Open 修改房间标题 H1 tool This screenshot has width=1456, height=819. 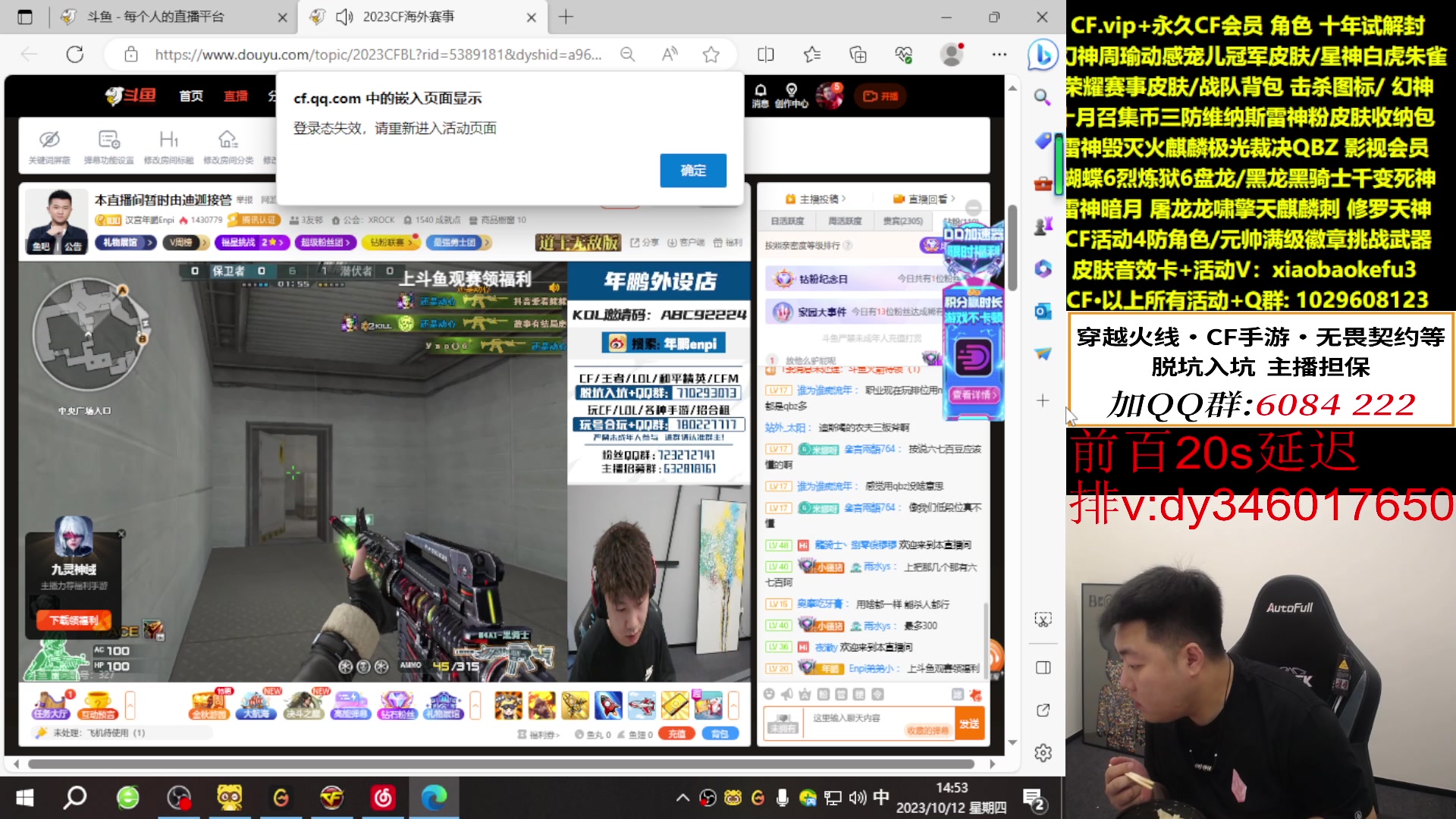click(168, 146)
